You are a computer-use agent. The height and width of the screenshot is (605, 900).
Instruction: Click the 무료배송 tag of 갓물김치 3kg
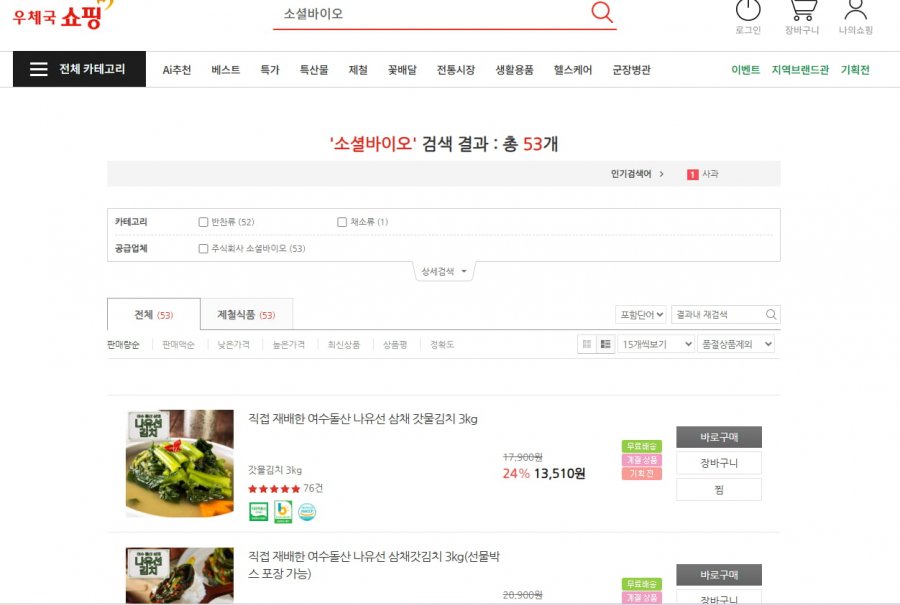pos(642,446)
